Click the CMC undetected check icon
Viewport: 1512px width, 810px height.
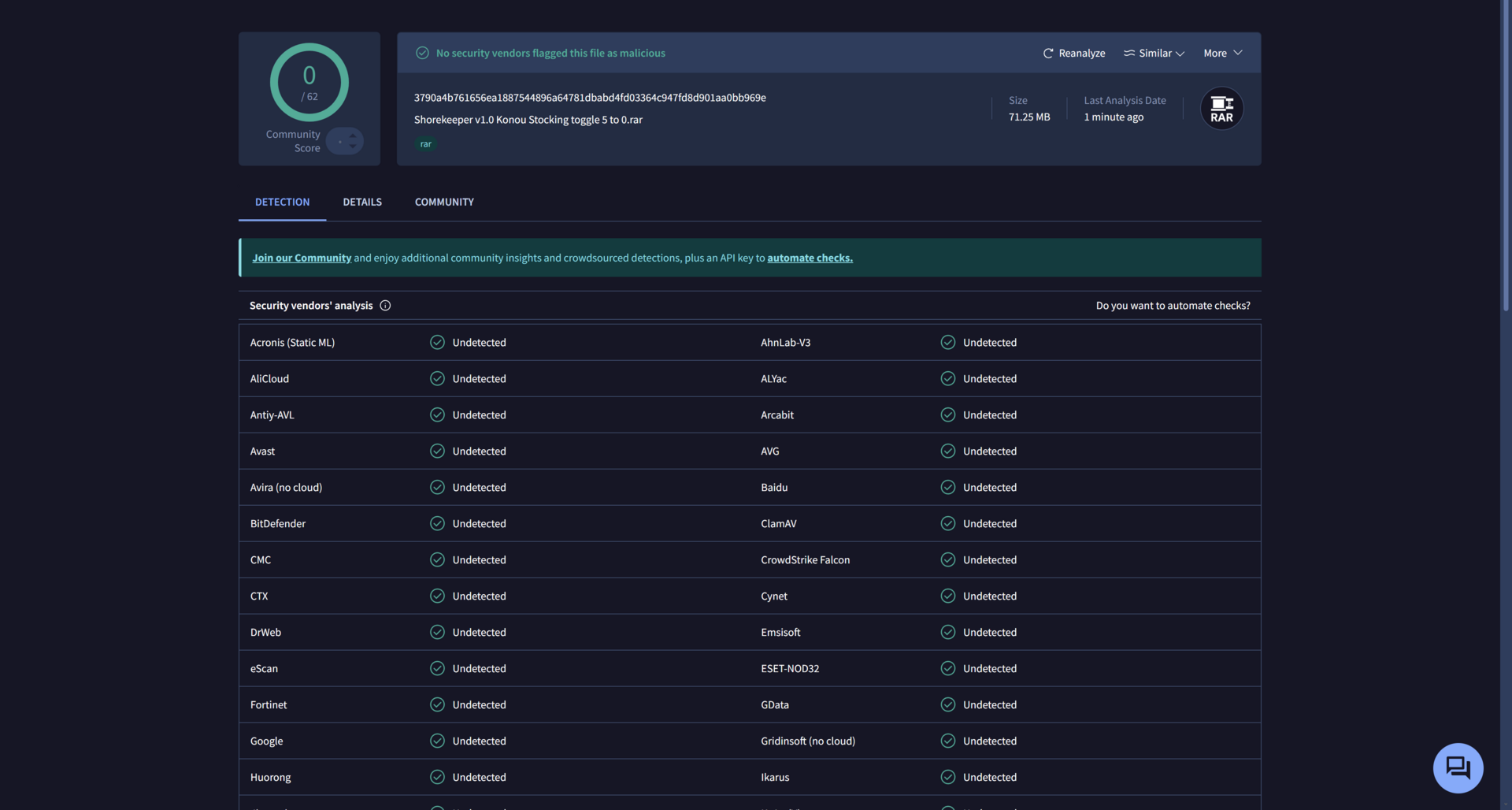[437, 559]
